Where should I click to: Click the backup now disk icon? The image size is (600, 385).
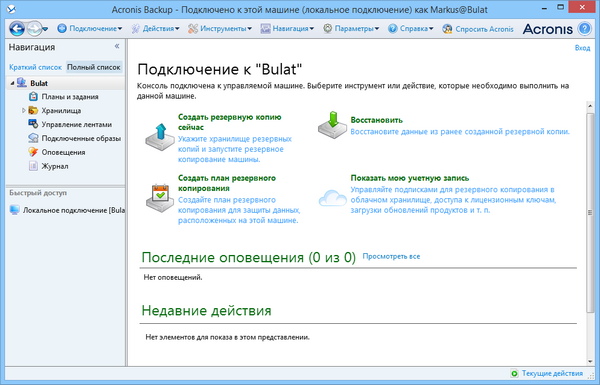[160, 137]
